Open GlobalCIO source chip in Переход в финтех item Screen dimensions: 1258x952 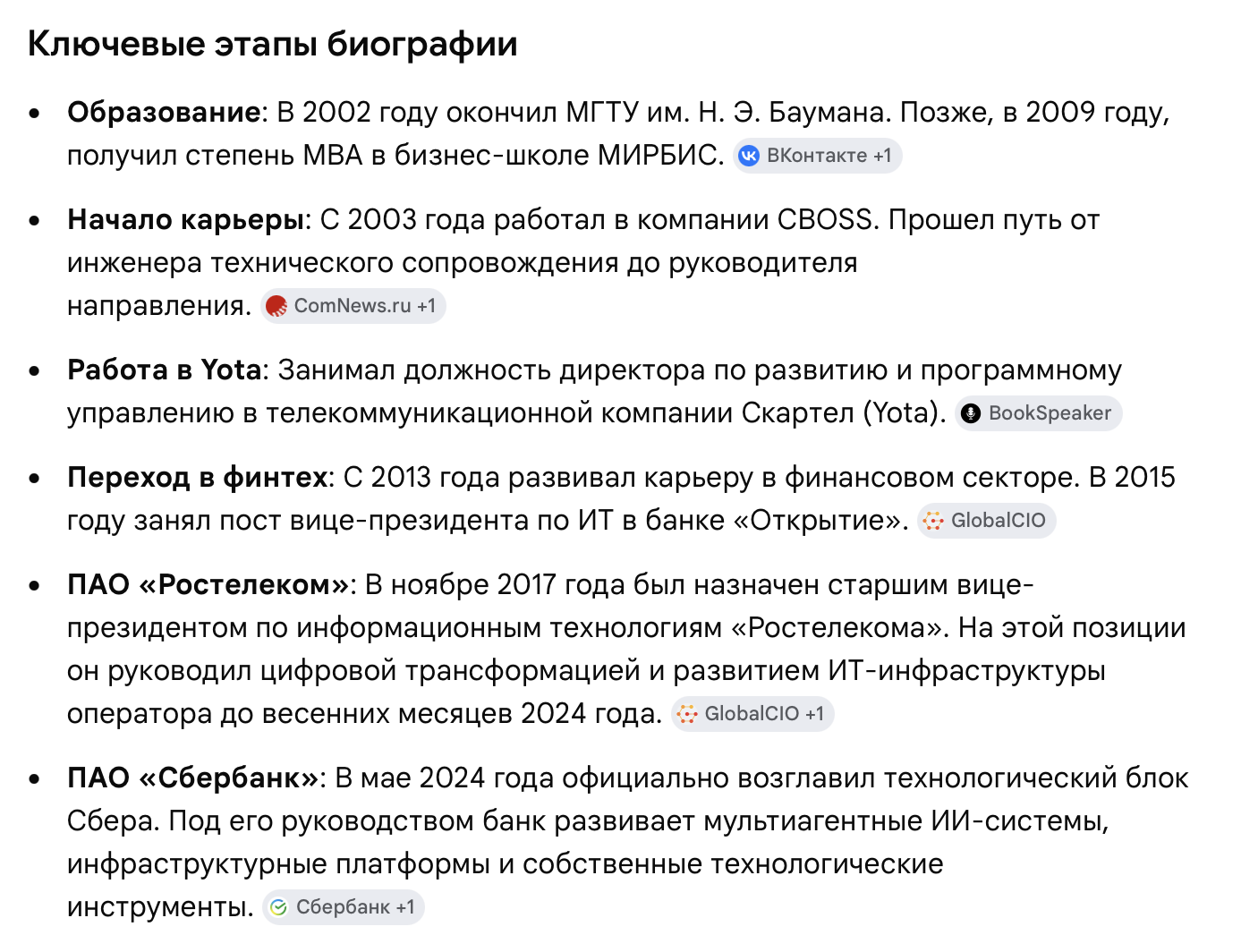987,521
